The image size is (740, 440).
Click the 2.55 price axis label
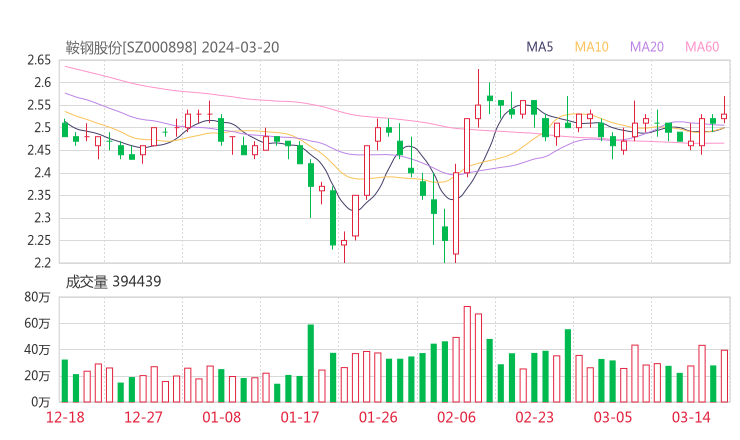pos(39,105)
